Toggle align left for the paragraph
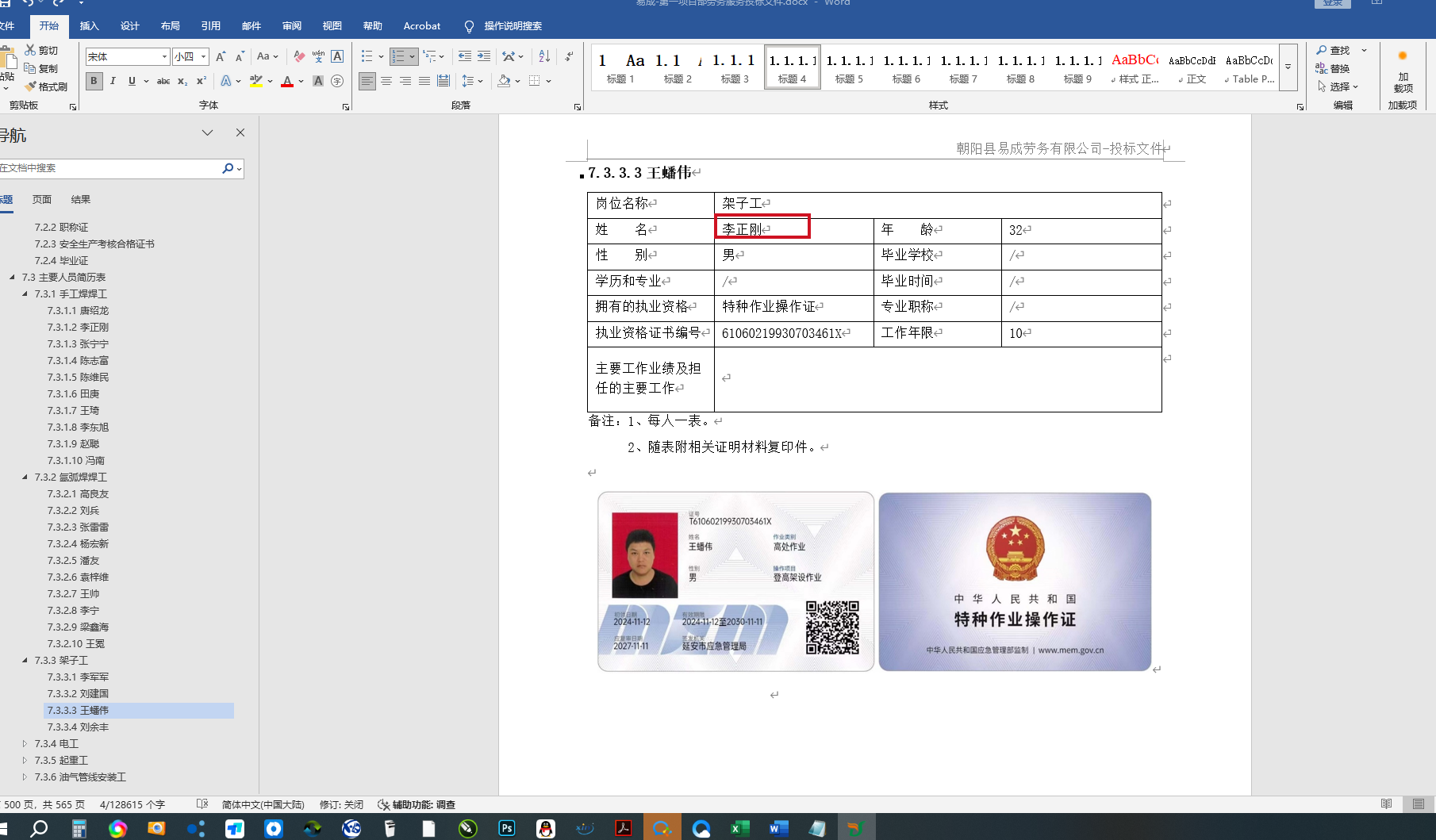 (x=367, y=81)
